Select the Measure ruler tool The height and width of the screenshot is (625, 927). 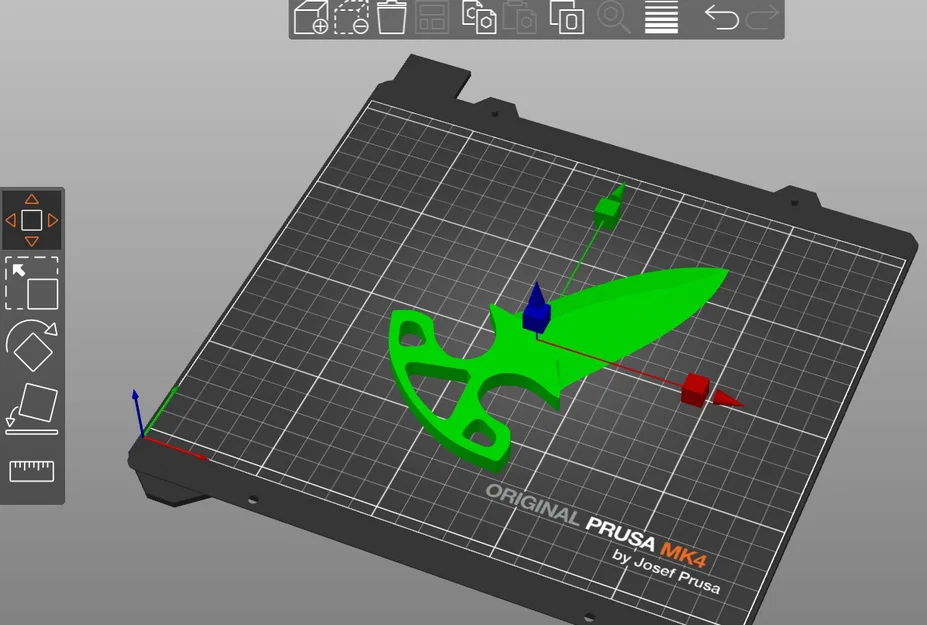(x=32, y=471)
